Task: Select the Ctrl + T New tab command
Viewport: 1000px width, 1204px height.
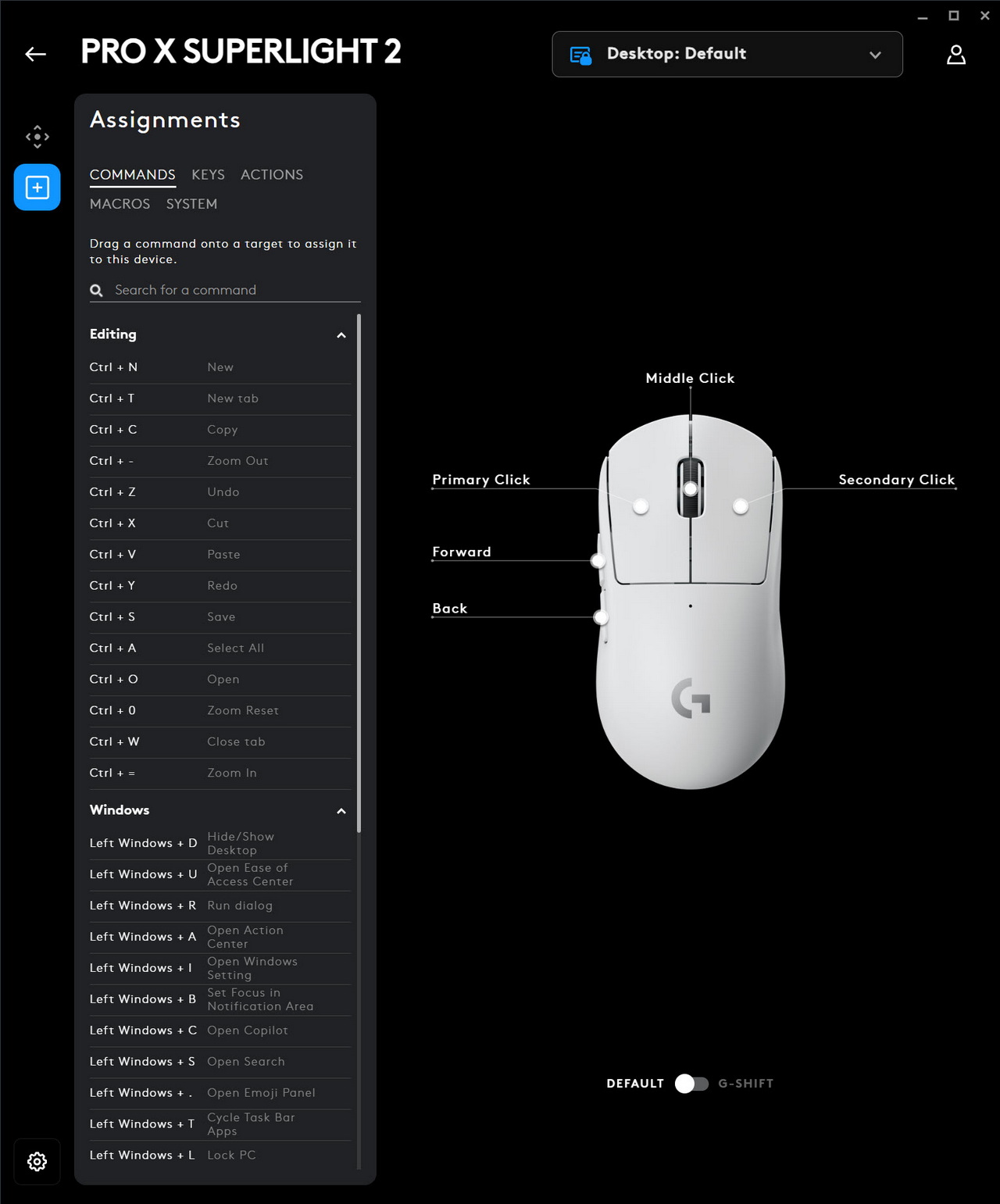Action: [220, 398]
